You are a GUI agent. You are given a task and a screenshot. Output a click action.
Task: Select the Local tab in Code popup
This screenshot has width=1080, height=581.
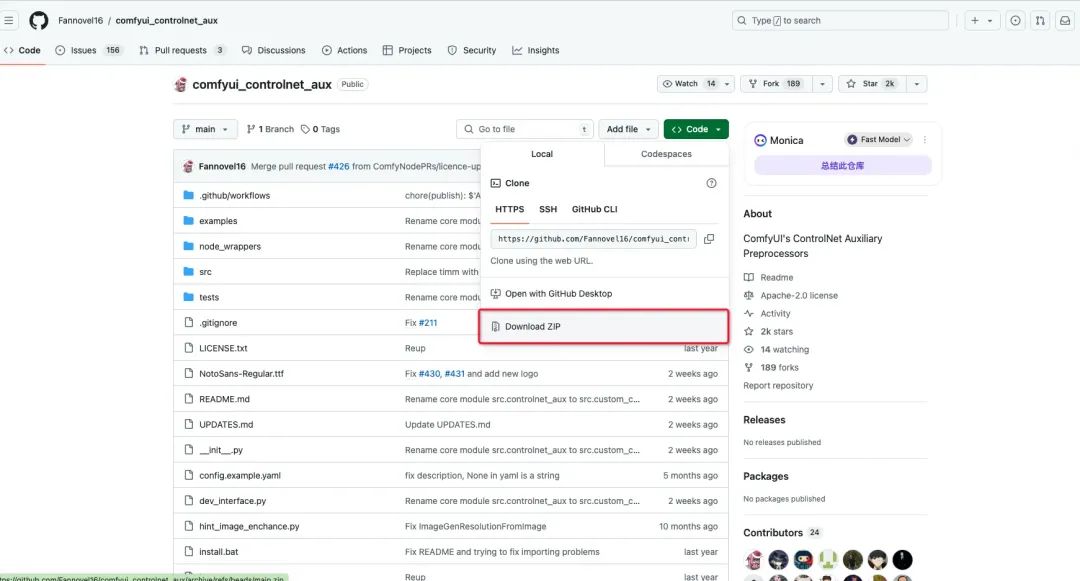click(x=542, y=154)
